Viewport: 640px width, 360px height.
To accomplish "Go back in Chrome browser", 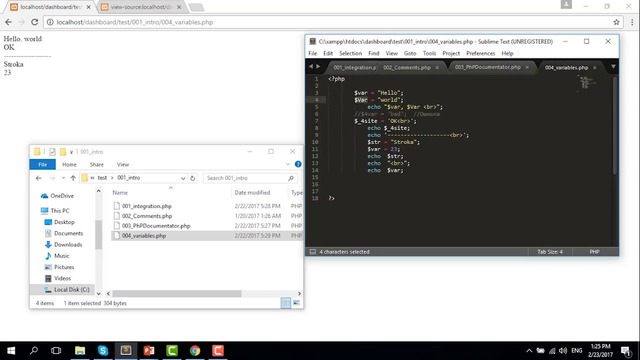I will tap(9, 22).
